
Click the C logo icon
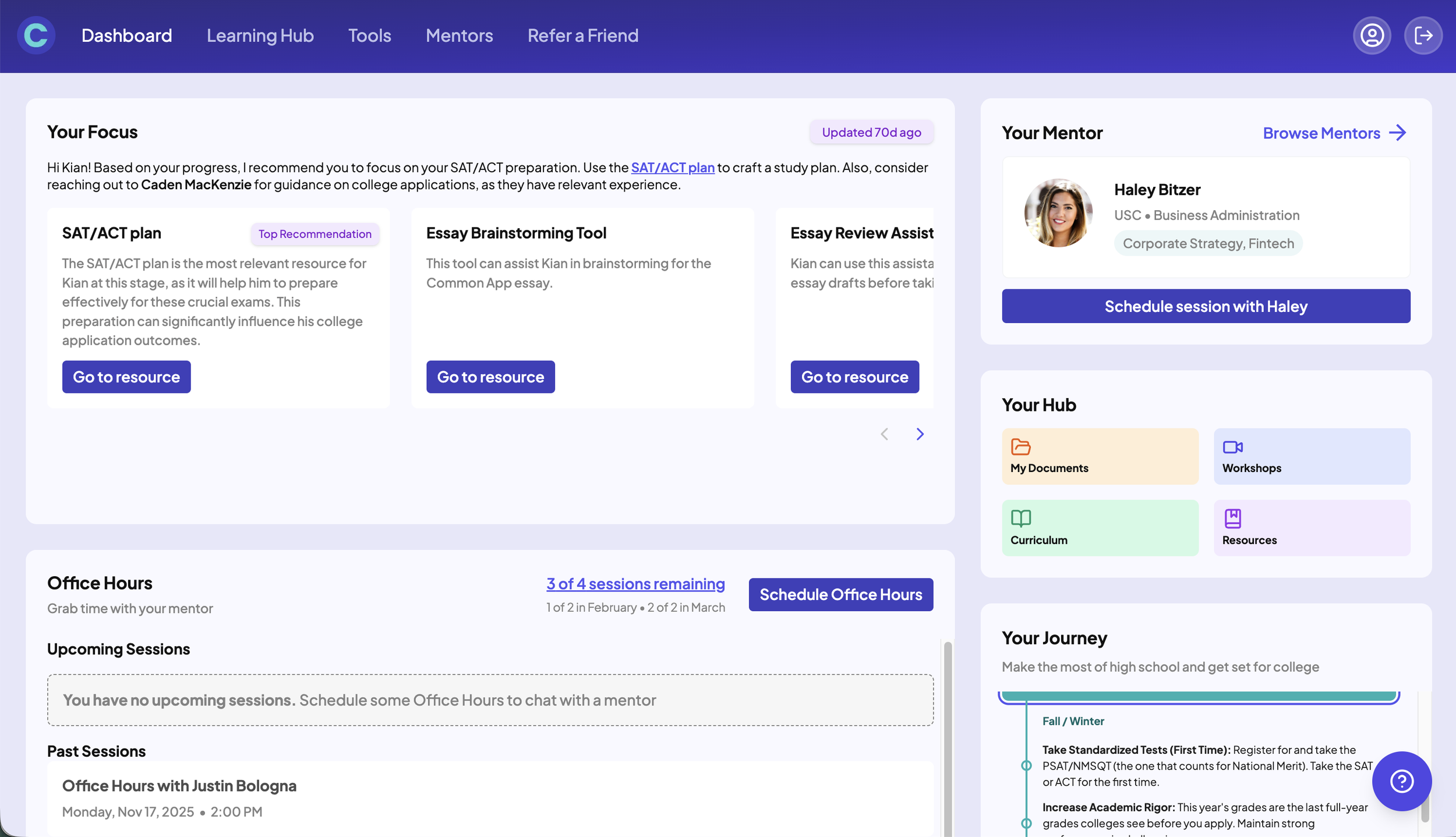tap(36, 36)
